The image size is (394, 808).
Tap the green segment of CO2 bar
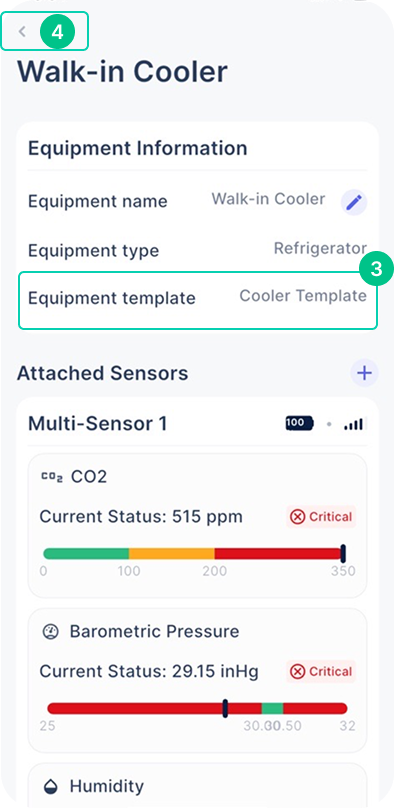coord(86,553)
